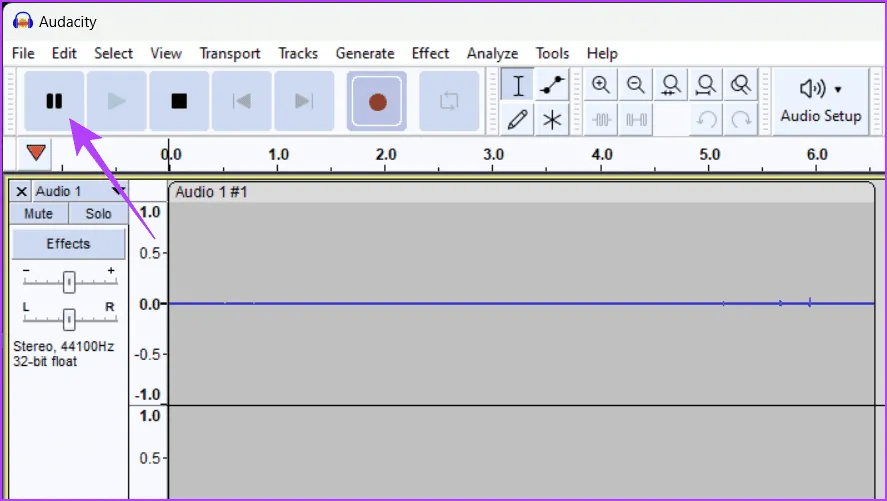Image resolution: width=887 pixels, height=501 pixels.
Task: Skip to end of track
Action: [304, 101]
